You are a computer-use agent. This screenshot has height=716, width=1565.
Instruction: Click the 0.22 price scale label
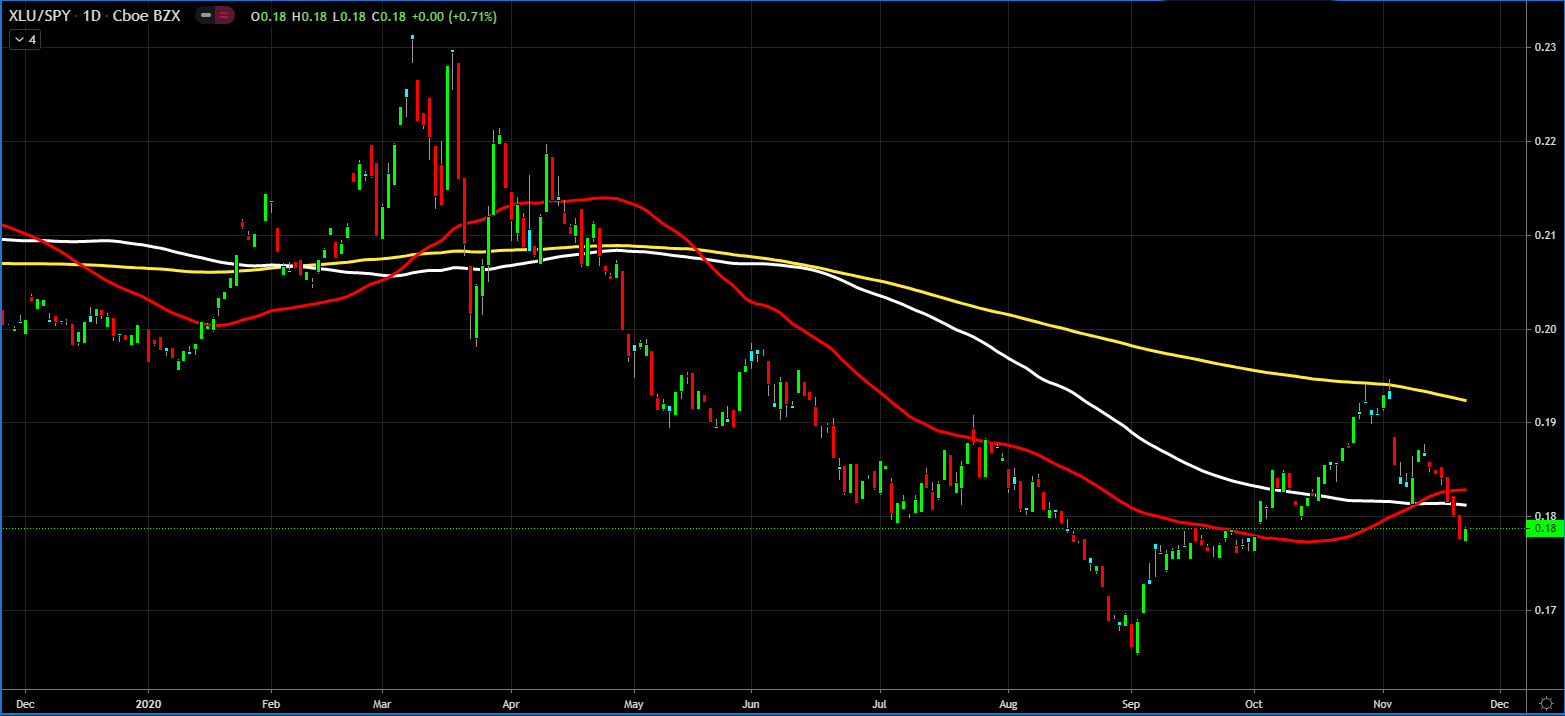[x=1544, y=141]
